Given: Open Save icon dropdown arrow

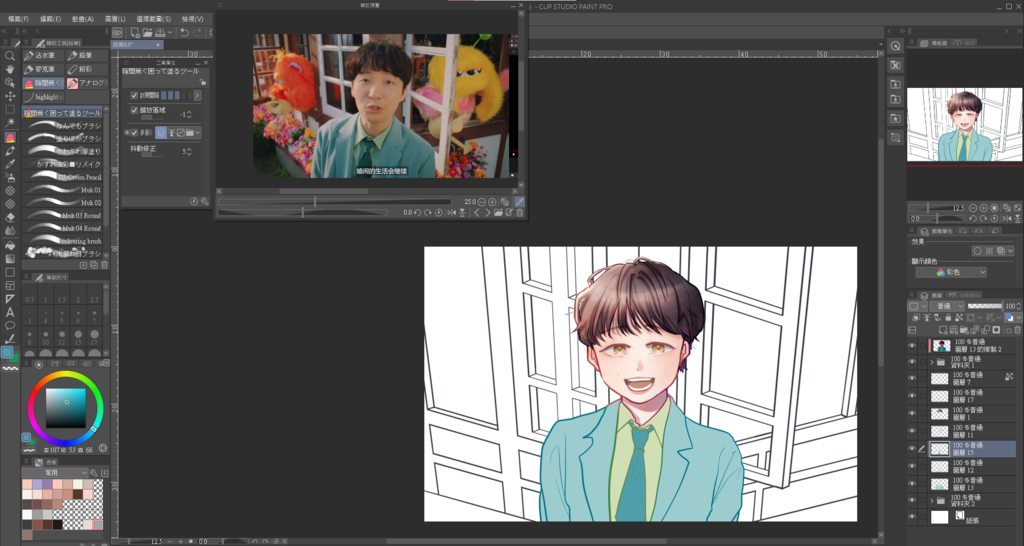Looking at the screenshot, I should click(170, 32).
